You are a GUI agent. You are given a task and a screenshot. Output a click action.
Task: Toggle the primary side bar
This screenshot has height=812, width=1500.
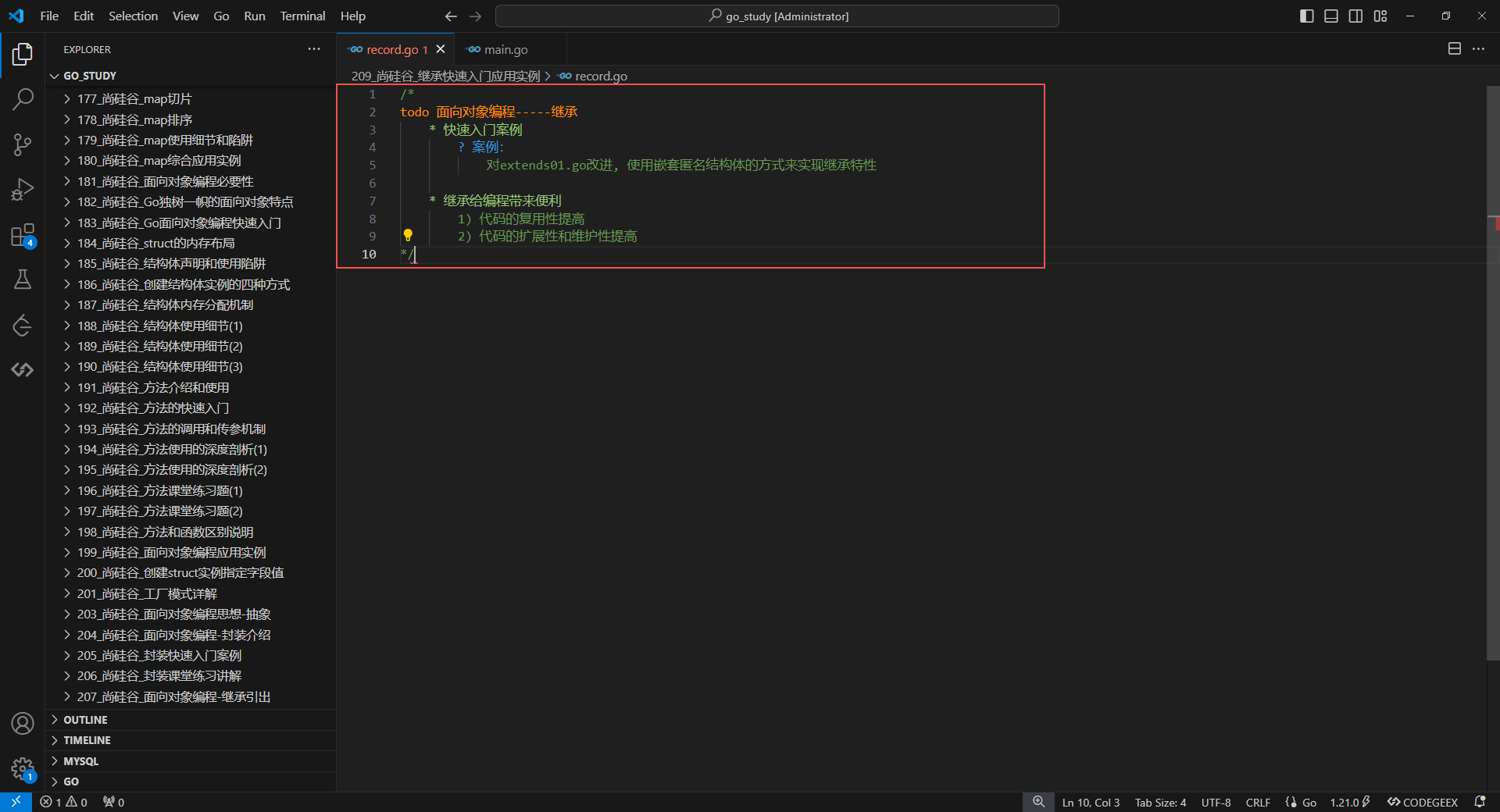1307,16
